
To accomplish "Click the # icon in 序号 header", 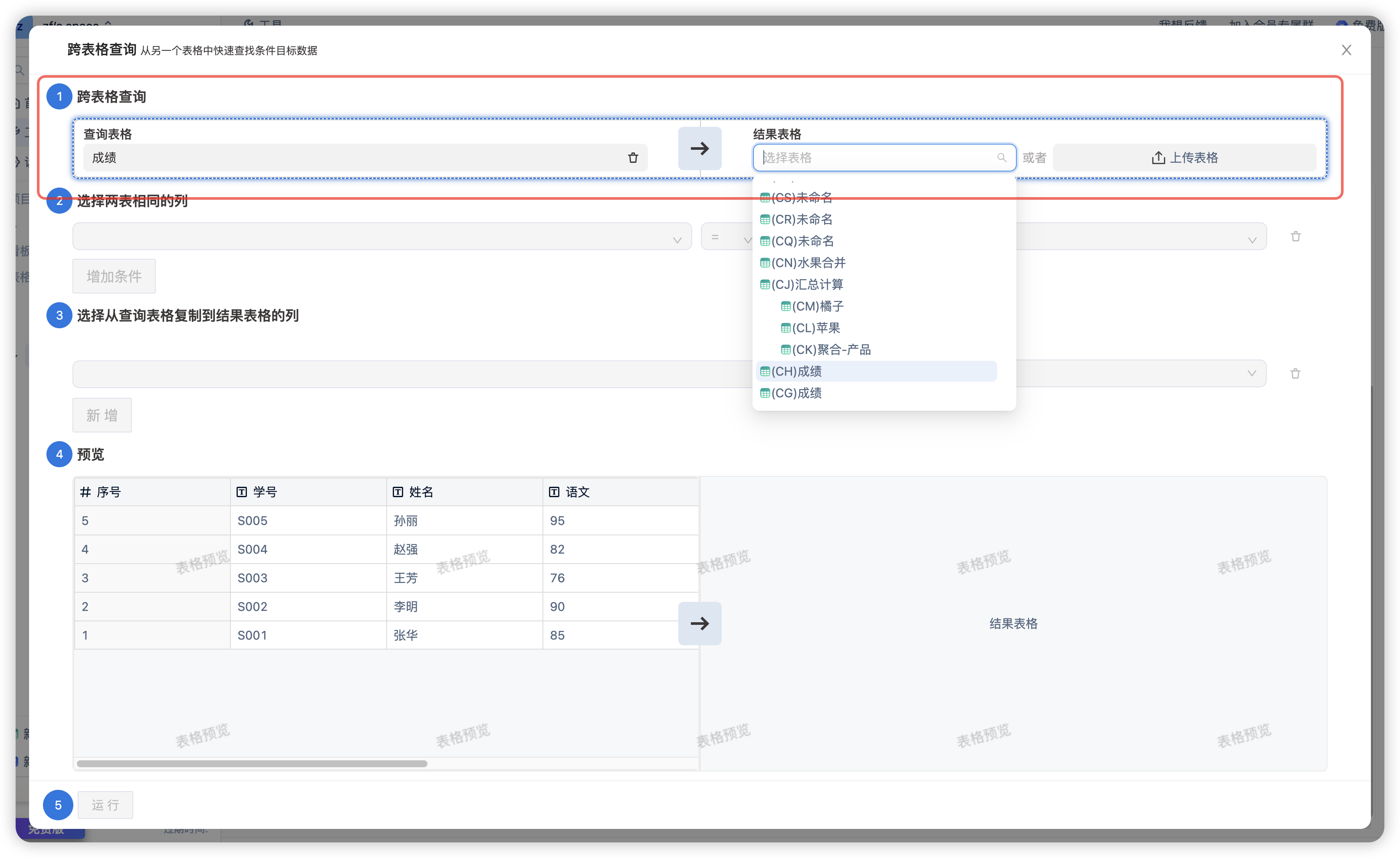I will coord(85,492).
